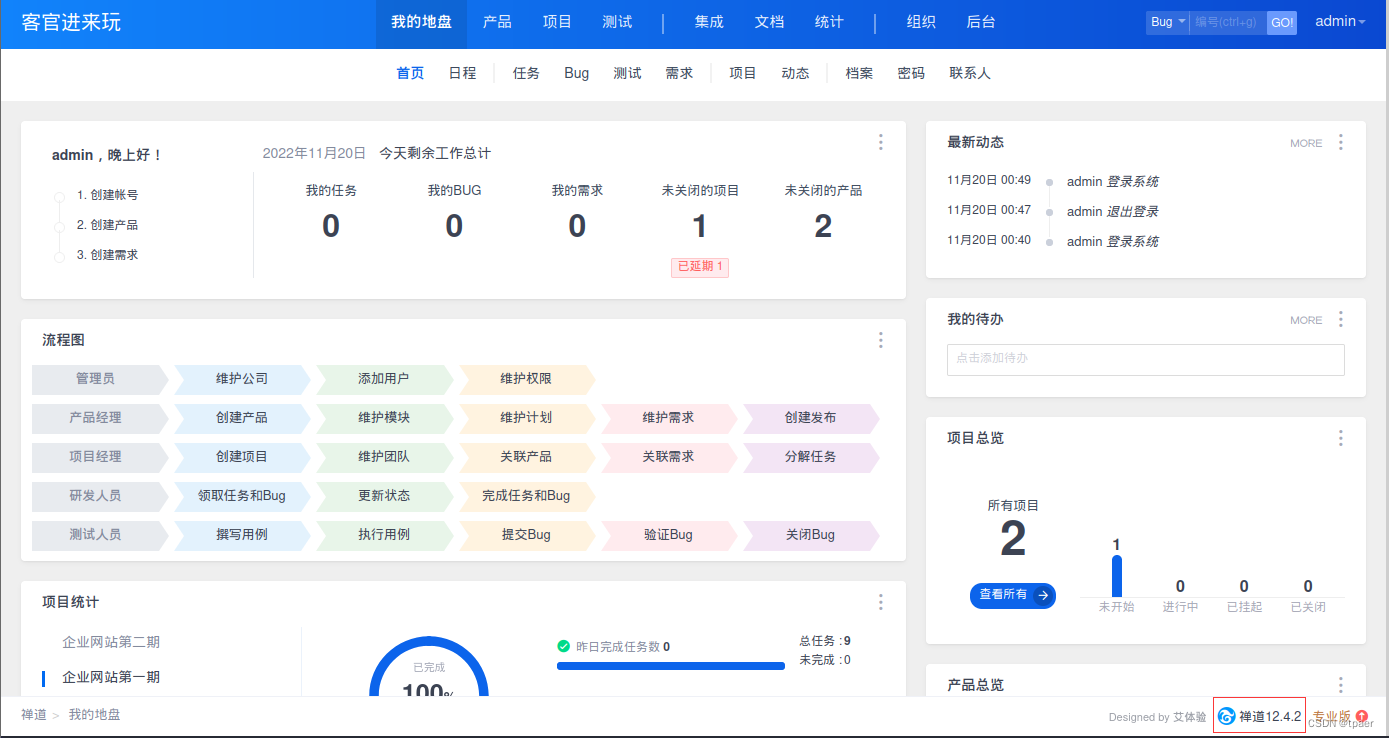Click the 创建发布 flow step
The image size is (1389, 738).
pos(810,418)
